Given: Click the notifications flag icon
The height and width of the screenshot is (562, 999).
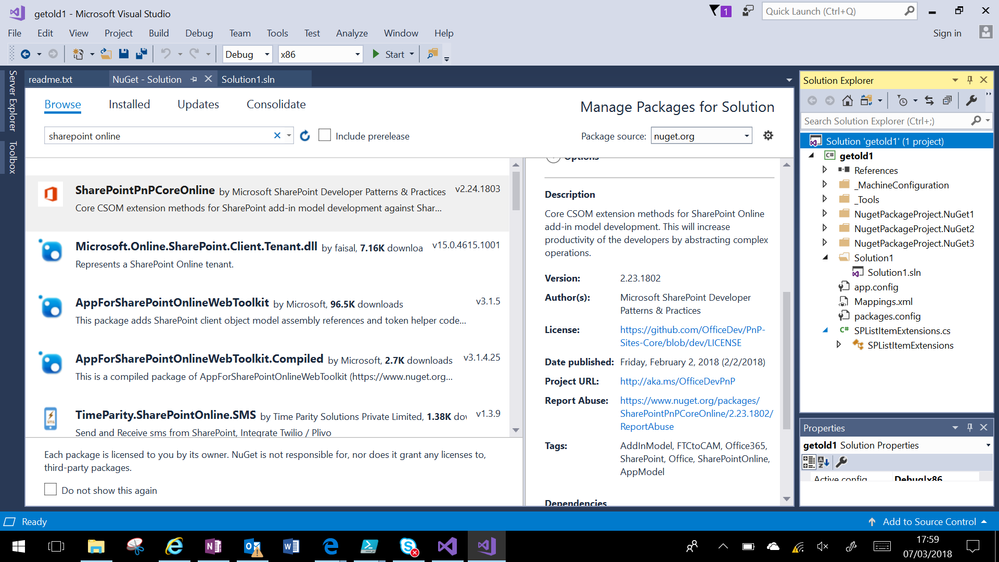Looking at the screenshot, I should click(720, 11).
